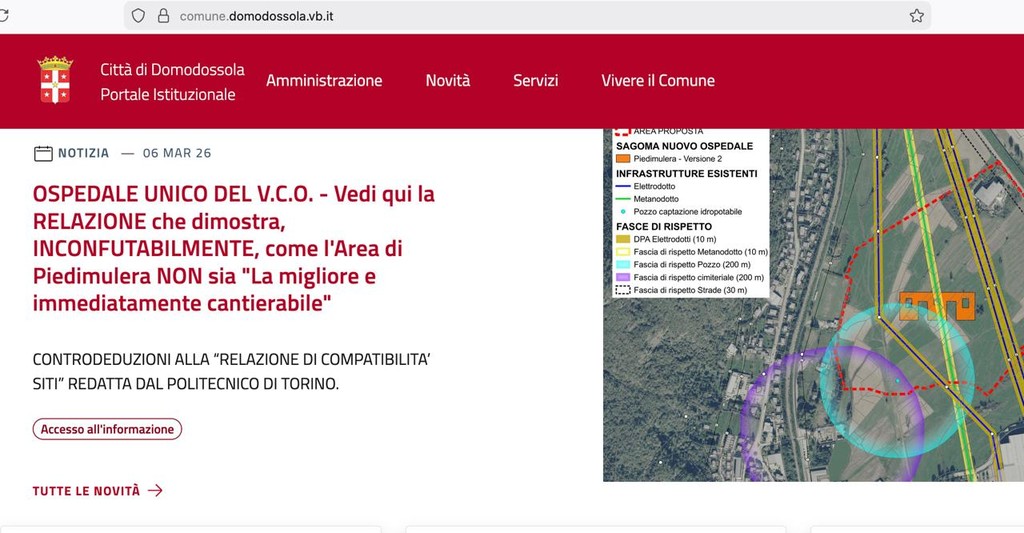The height and width of the screenshot is (533, 1024).
Task: Click the cyan well-capture dot in legend
Action: coord(623,211)
